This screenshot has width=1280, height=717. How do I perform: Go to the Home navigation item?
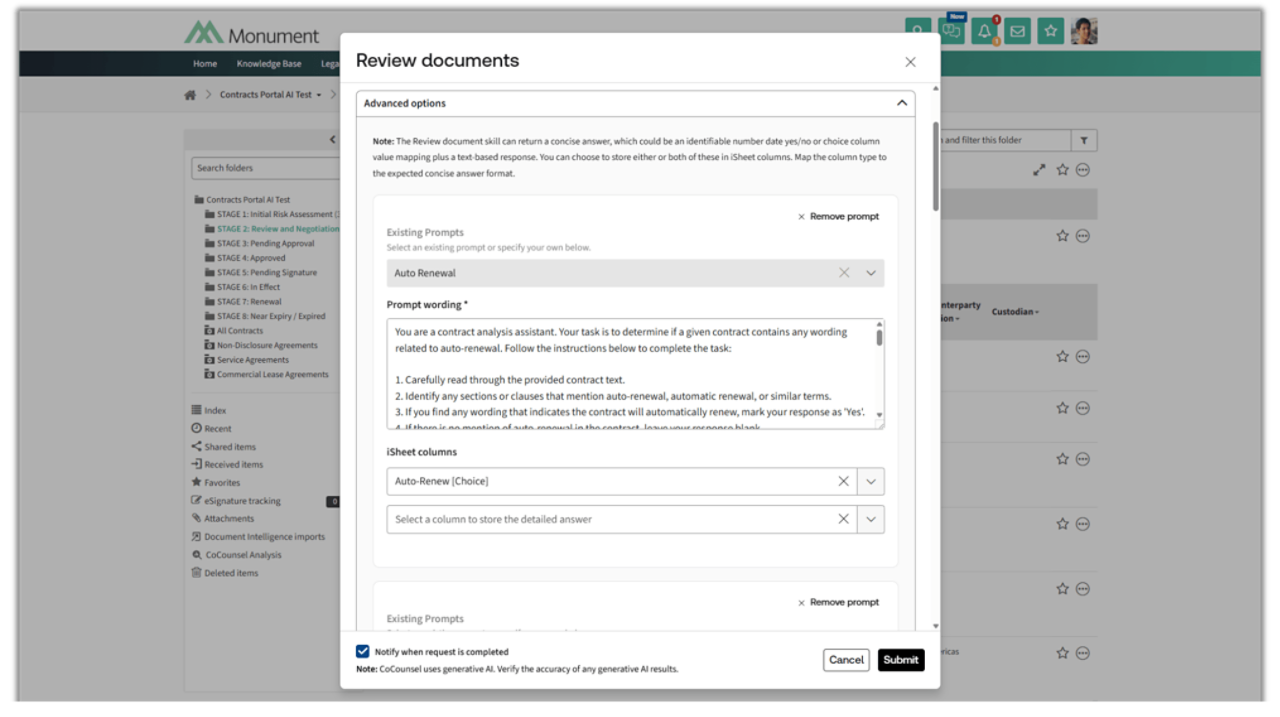(205, 64)
